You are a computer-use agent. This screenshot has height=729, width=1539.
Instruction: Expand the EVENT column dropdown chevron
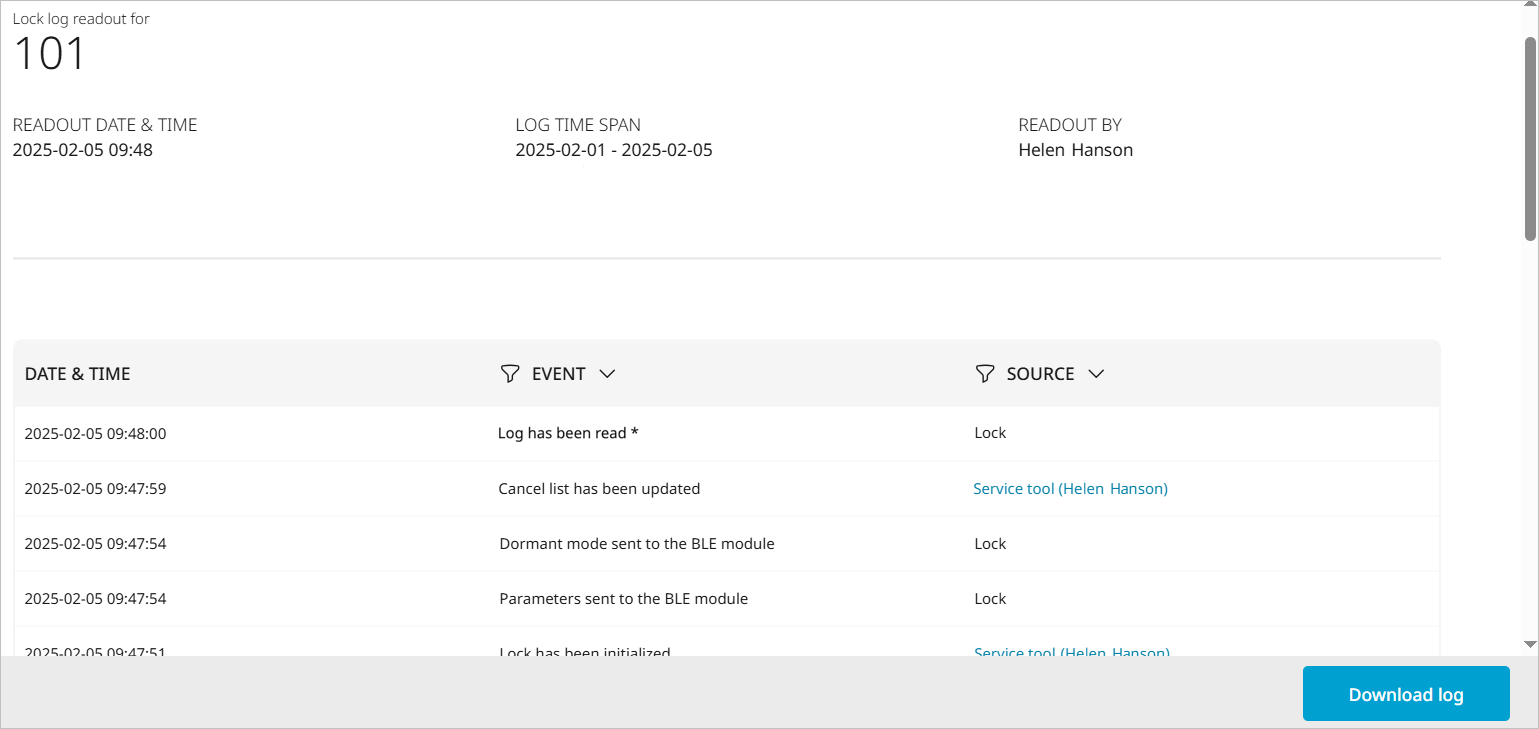607,374
